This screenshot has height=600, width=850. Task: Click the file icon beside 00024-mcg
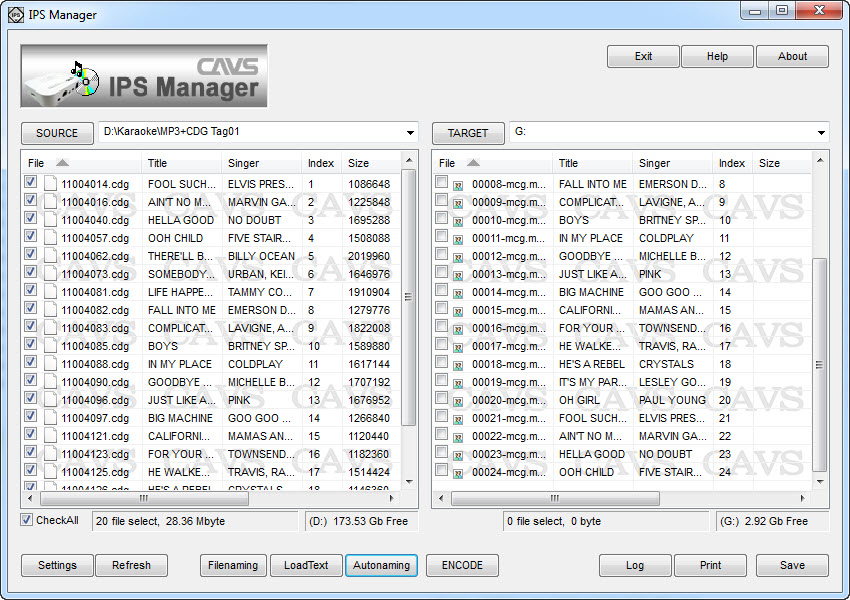pyautogui.click(x=458, y=473)
